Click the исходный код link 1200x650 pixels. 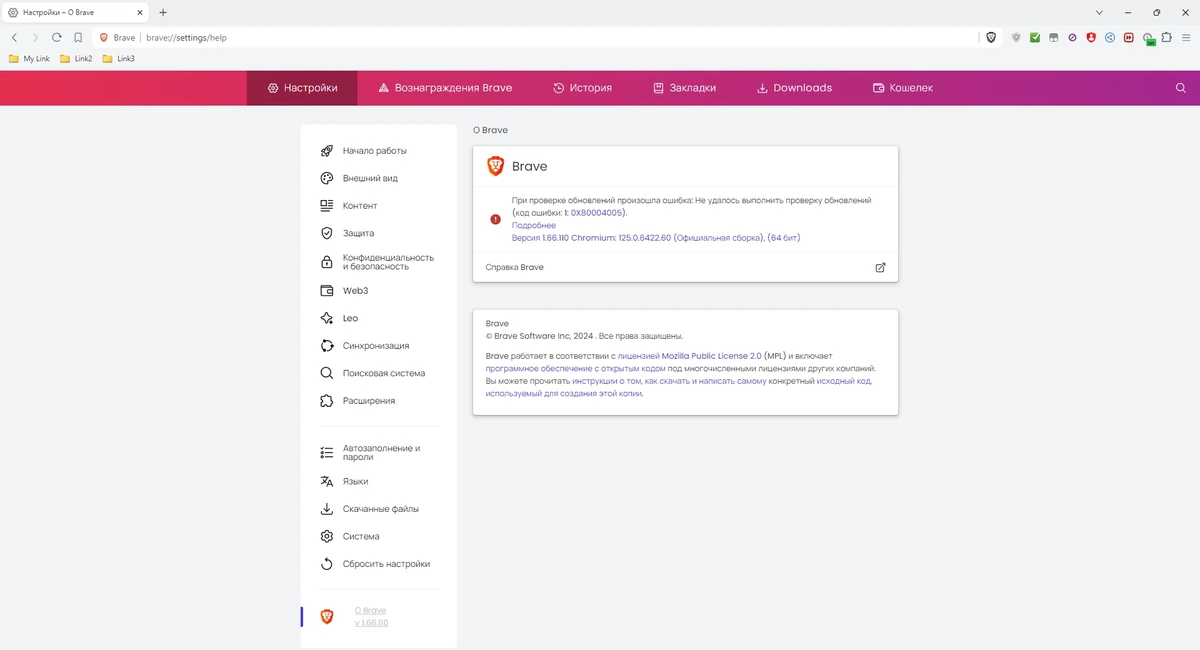(x=844, y=381)
